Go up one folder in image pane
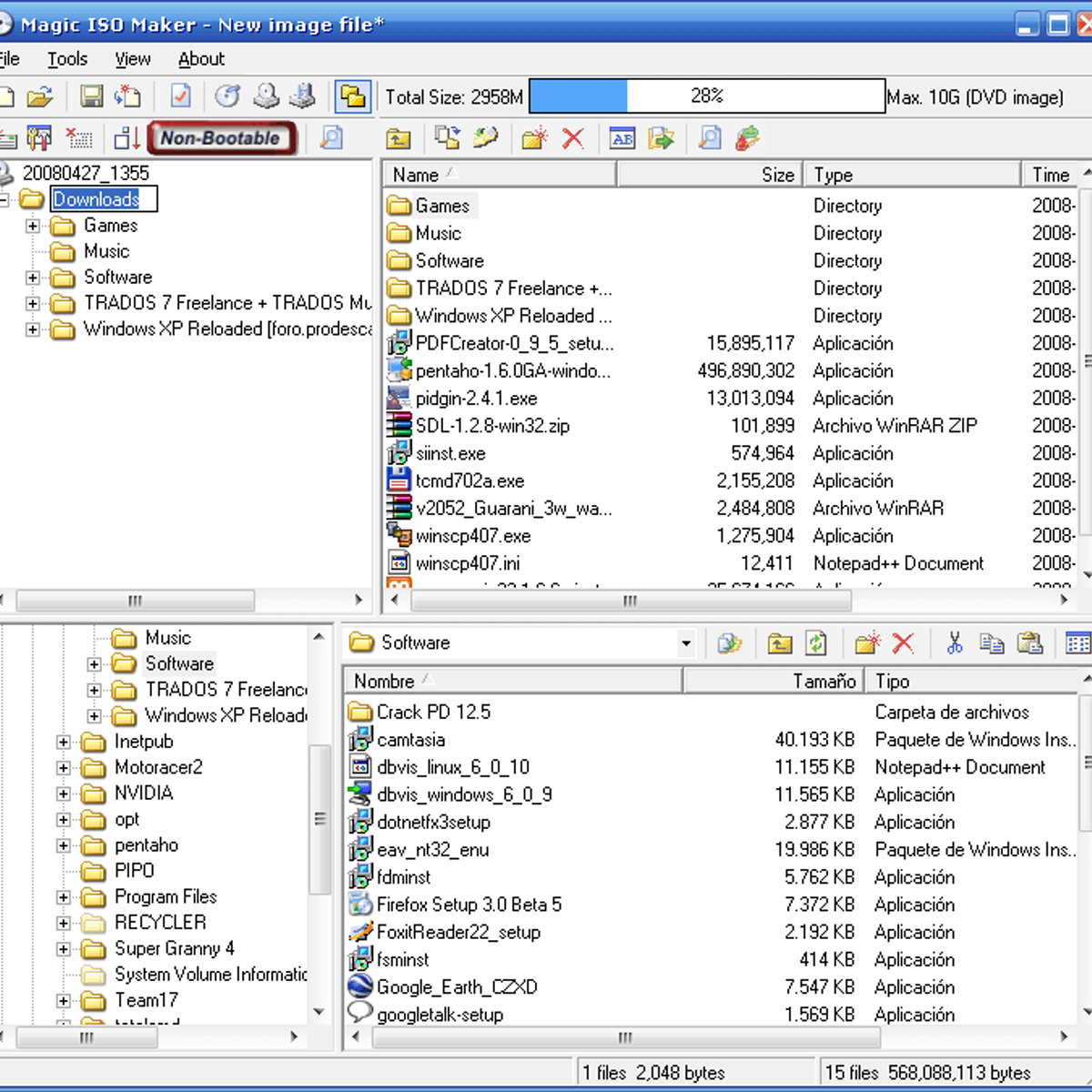 399,138
